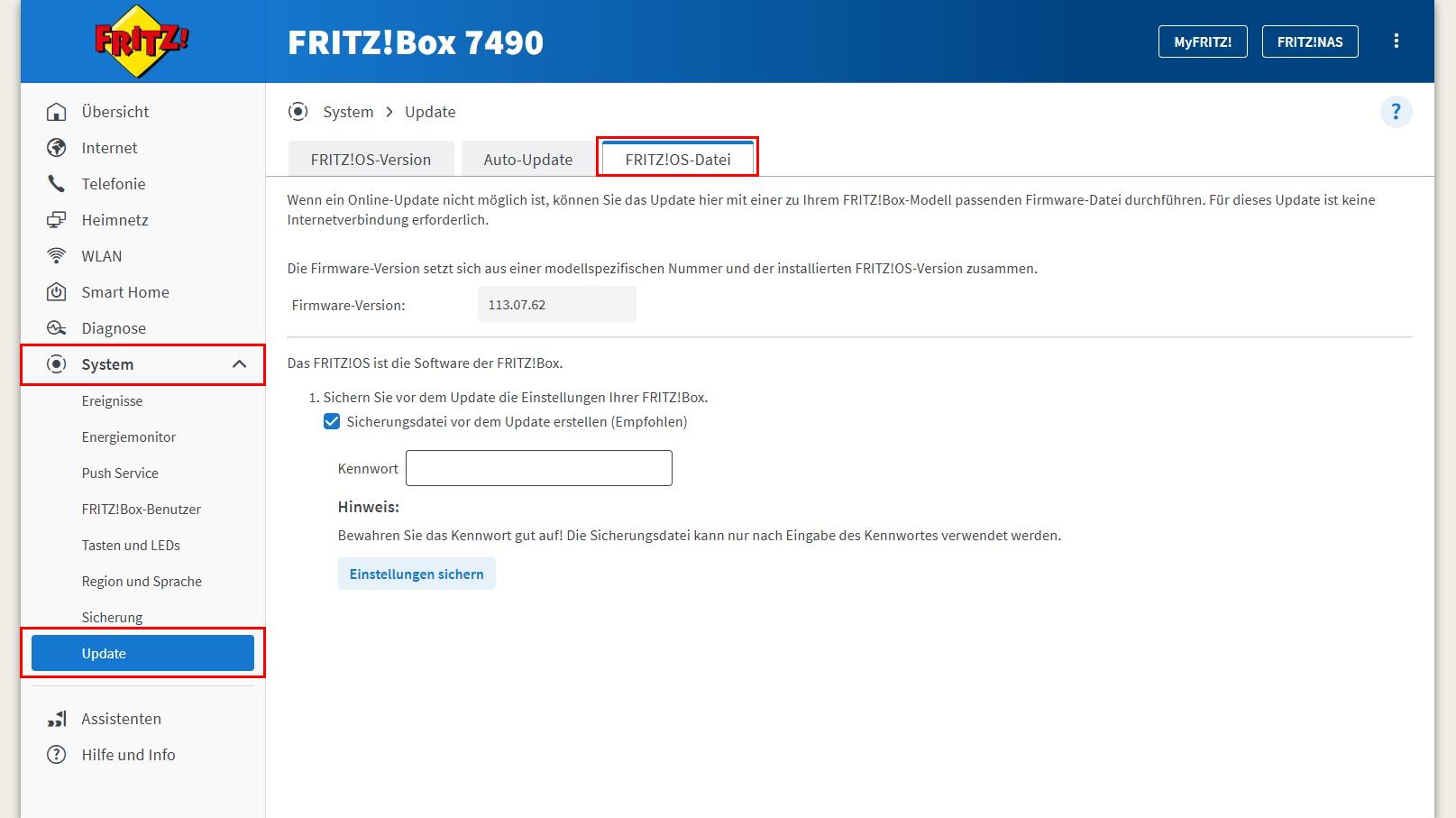Click FRITZ!Box 7490 title text
Screen dimensions: 1456x818
click(416, 42)
